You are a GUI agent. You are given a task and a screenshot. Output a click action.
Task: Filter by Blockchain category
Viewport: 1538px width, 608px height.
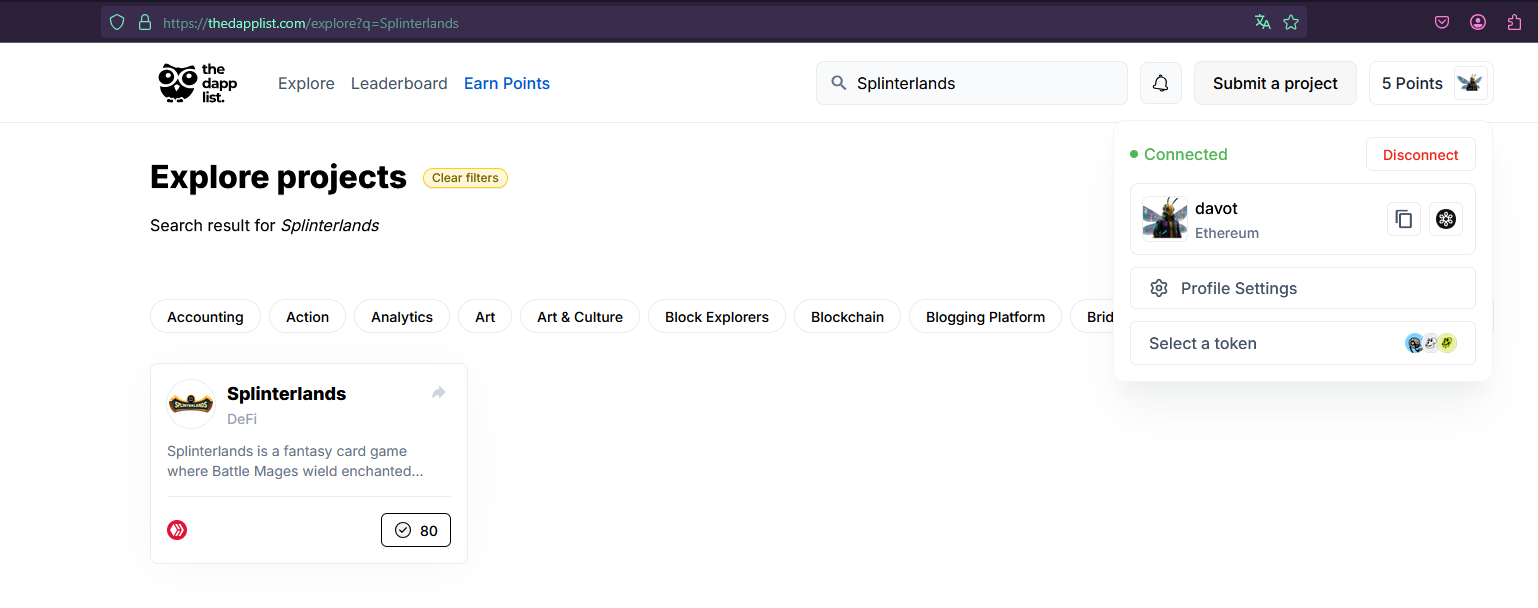coord(847,316)
